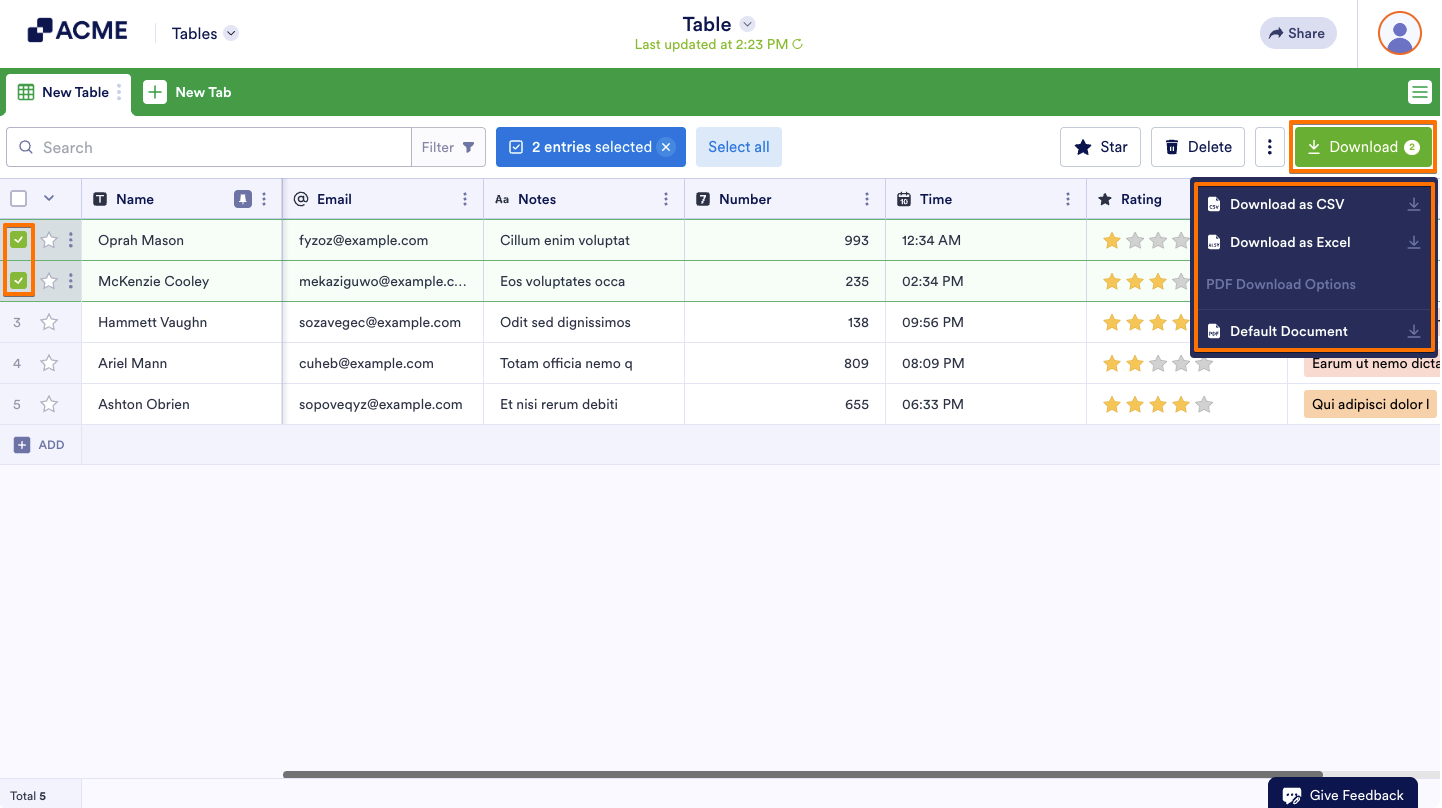Select Default Document PDF option
Screen dimensions: 1442x808
point(1313,331)
